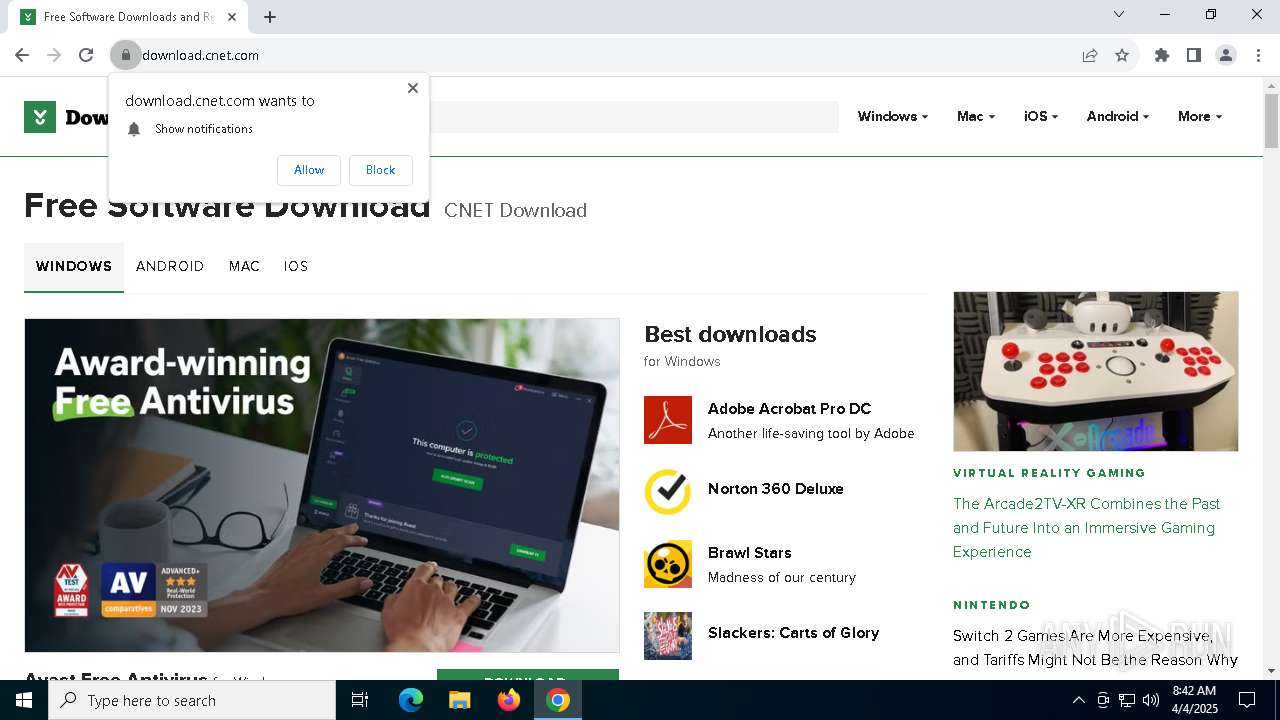Viewport: 1280px width, 720px height.
Task: Click the Download.com green logo icon
Action: coord(40,117)
